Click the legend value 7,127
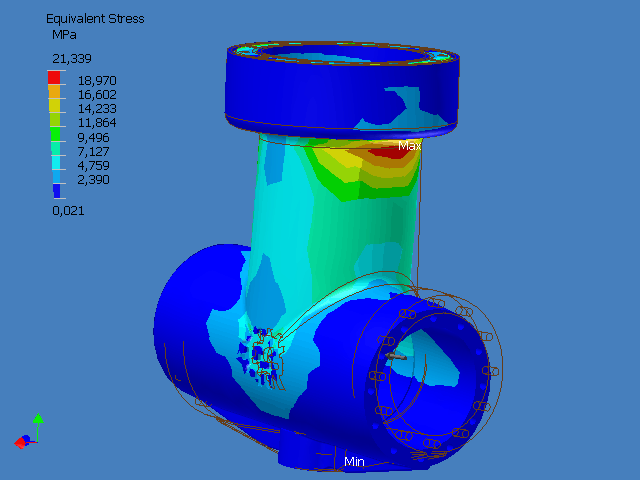This screenshot has width=640, height=480. coord(93,152)
